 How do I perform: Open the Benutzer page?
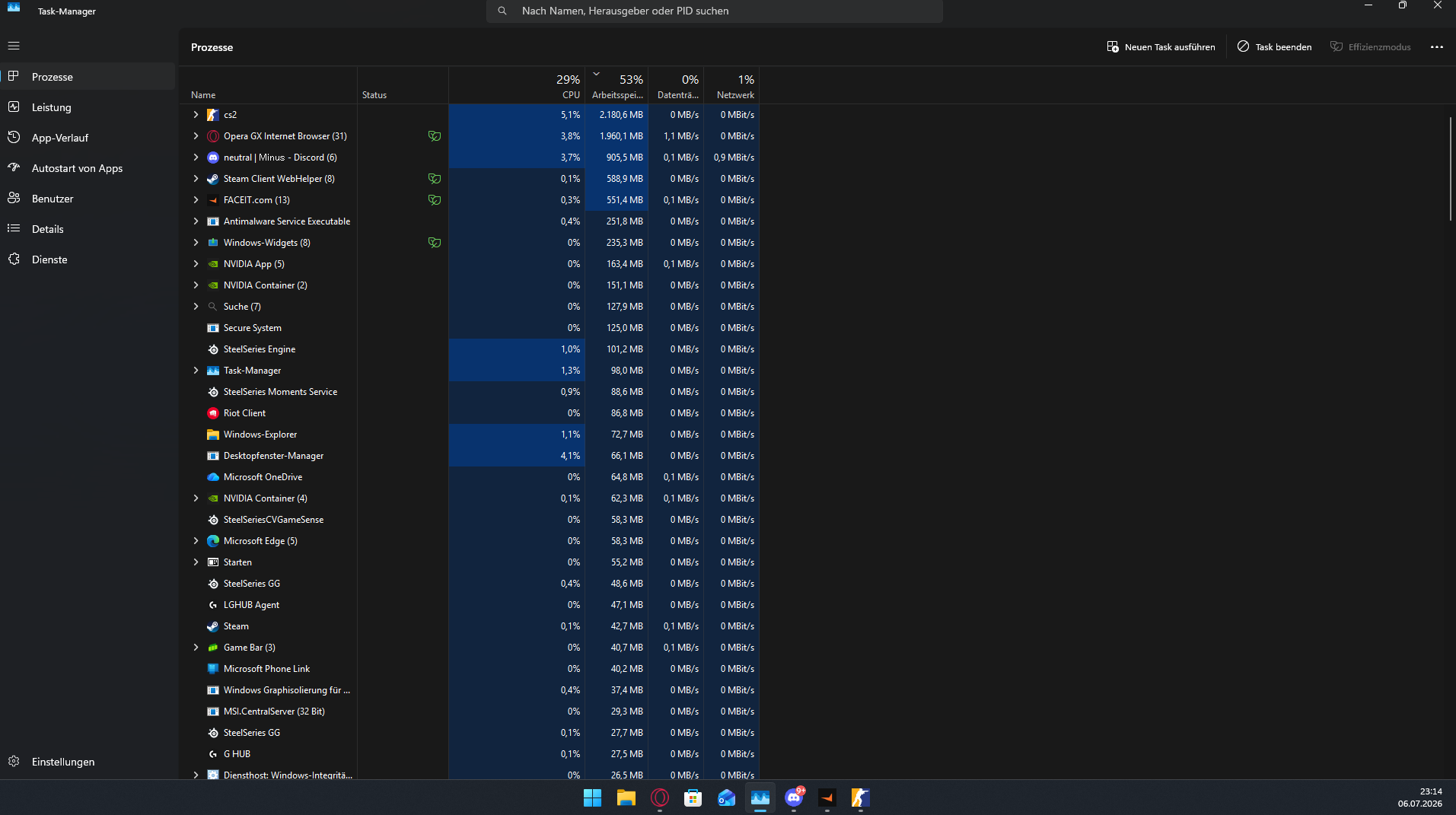click(x=88, y=199)
